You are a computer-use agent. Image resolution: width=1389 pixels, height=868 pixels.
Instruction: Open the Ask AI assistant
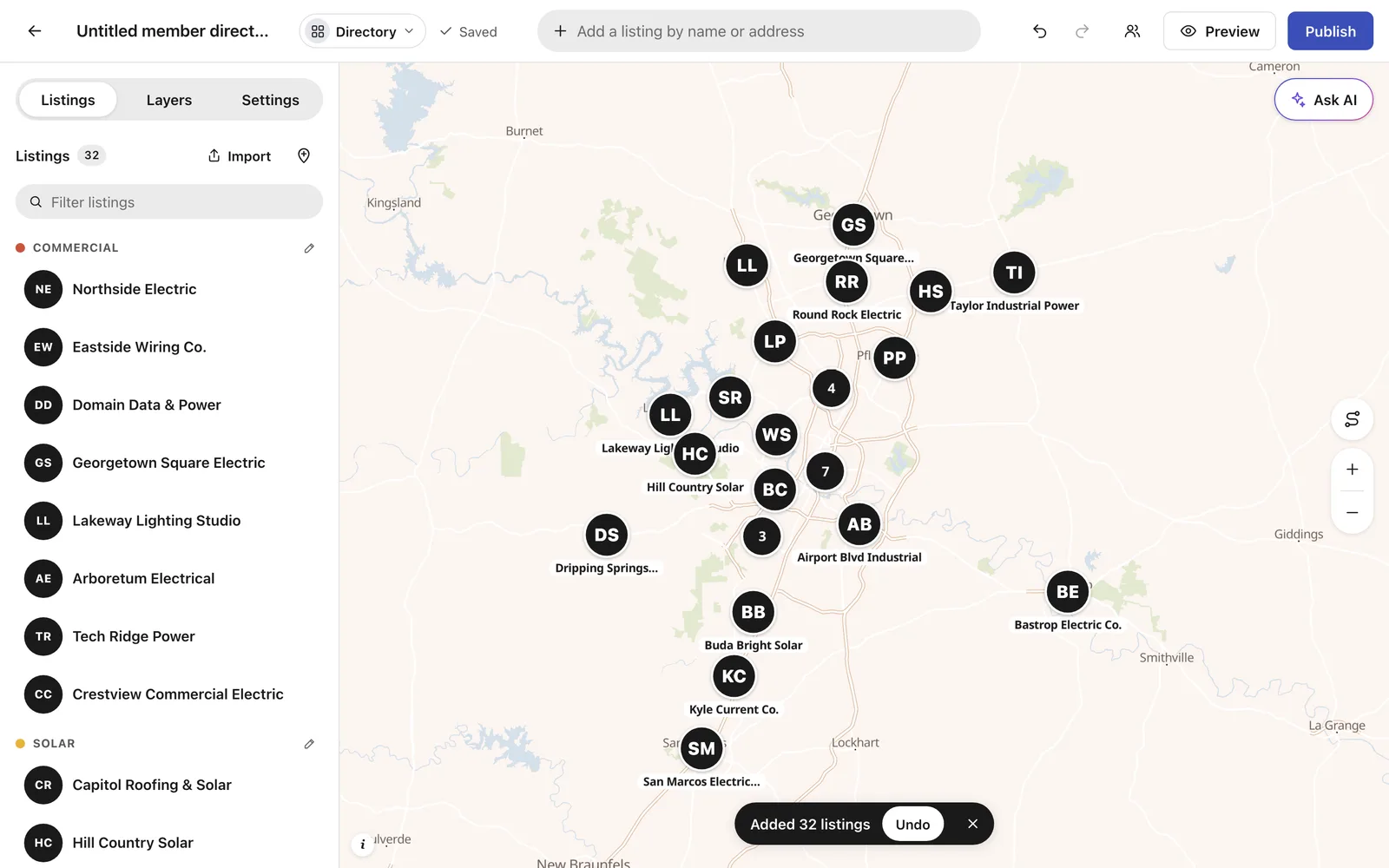pyautogui.click(x=1324, y=100)
